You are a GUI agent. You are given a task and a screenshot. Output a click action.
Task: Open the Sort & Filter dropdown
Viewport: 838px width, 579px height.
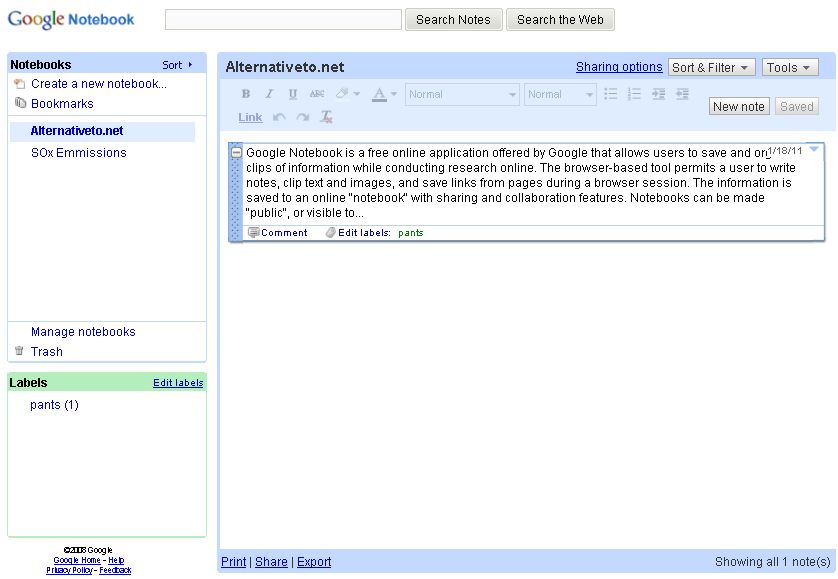(711, 67)
